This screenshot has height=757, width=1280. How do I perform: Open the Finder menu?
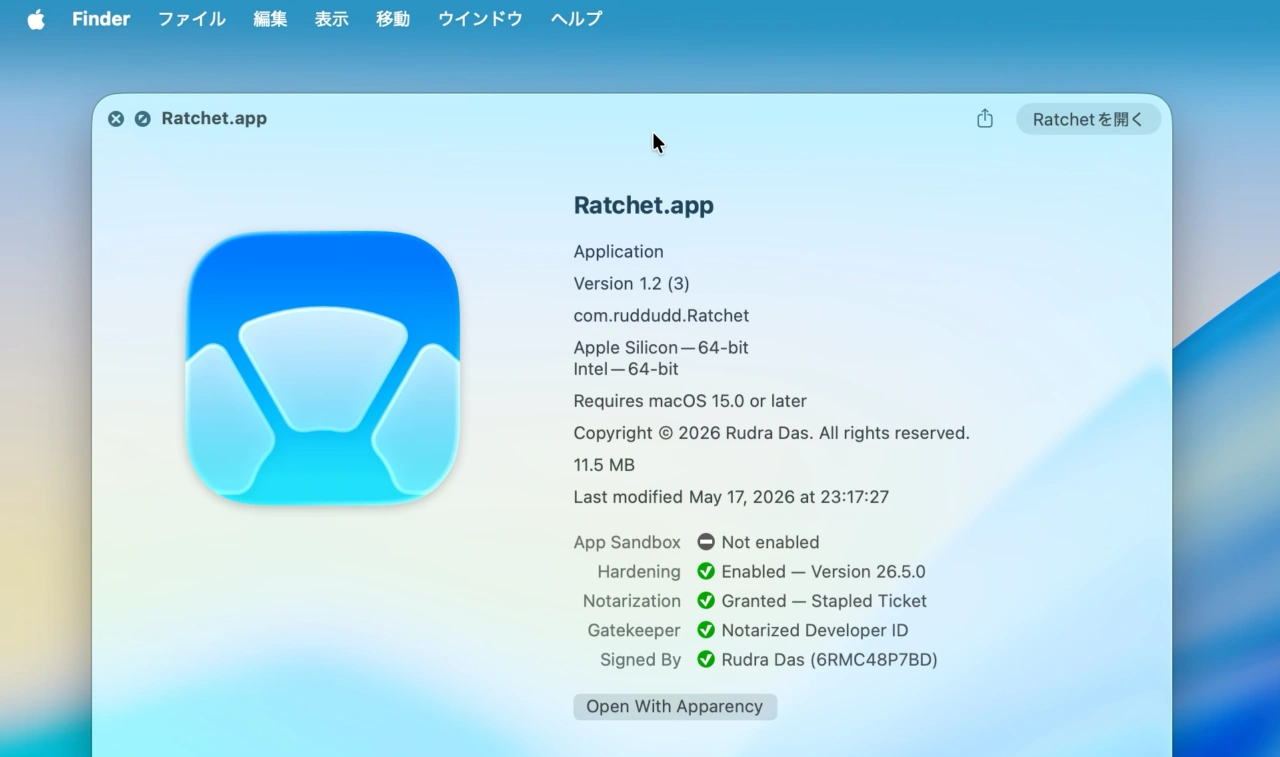click(x=101, y=19)
